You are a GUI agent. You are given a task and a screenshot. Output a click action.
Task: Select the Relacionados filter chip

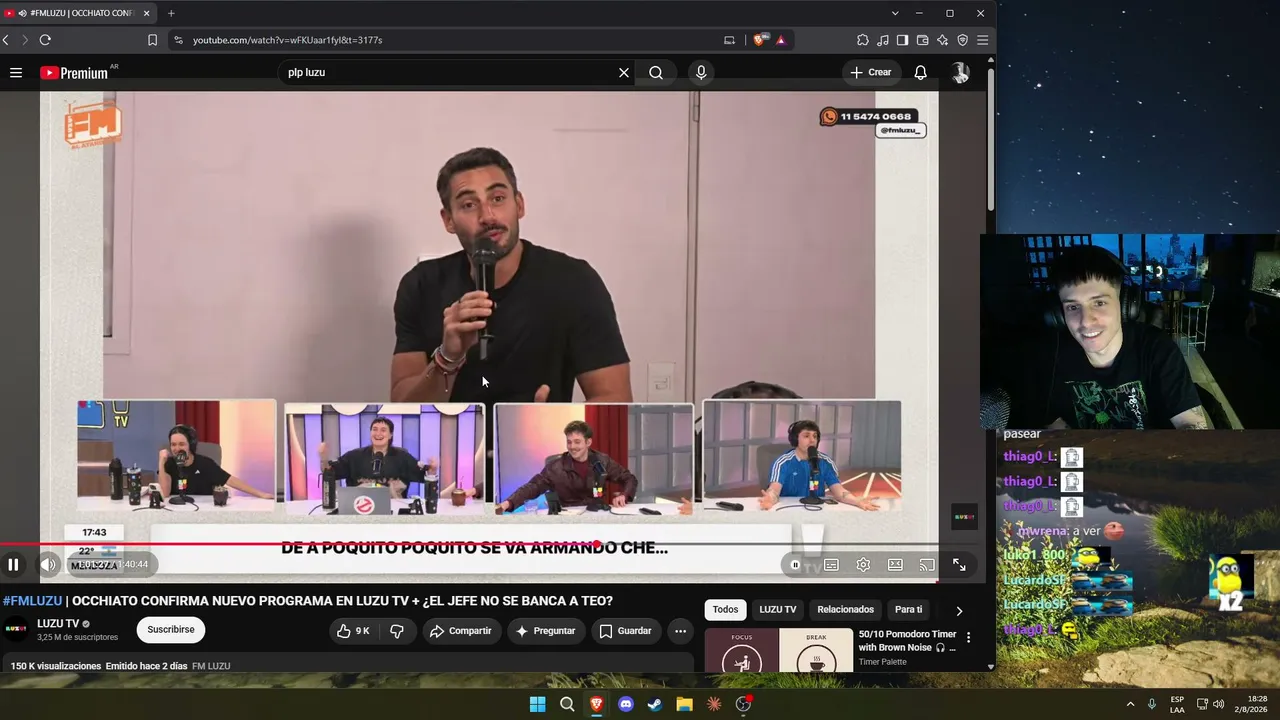[x=845, y=610]
